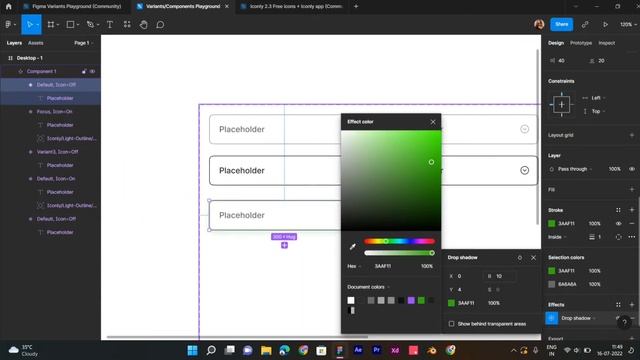Pick a color with the eyedropper

[x=353, y=246]
